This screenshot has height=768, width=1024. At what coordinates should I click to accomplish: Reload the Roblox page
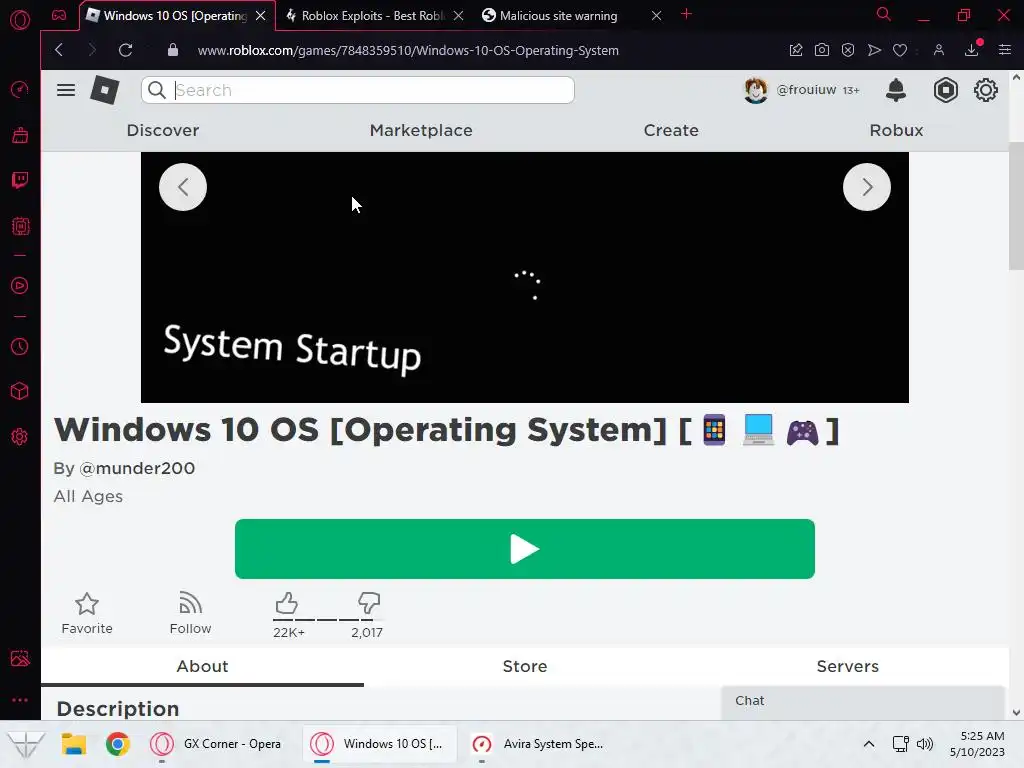click(x=125, y=50)
